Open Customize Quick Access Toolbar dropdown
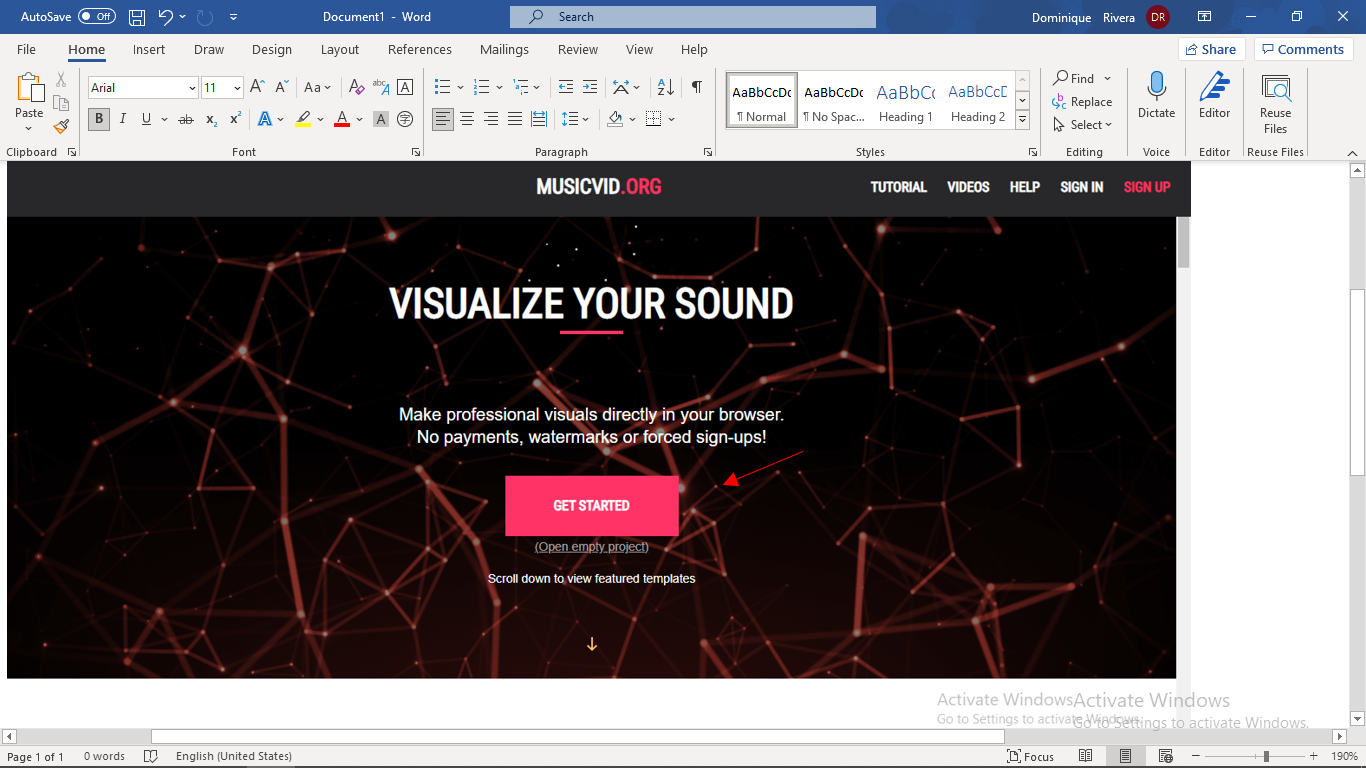The height and width of the screenshot is (768, 1366). 233,17
